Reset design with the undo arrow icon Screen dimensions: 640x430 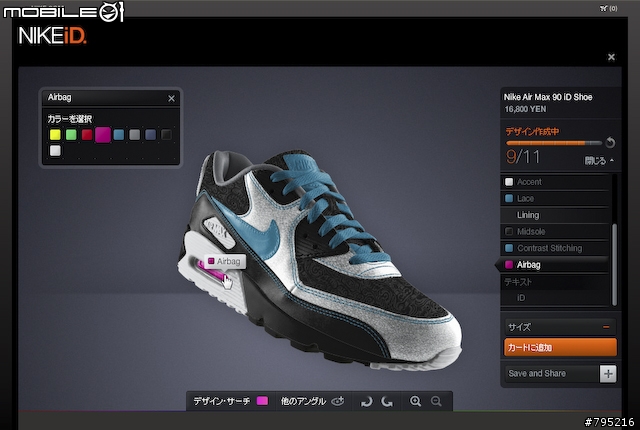(x=610, y=142)
